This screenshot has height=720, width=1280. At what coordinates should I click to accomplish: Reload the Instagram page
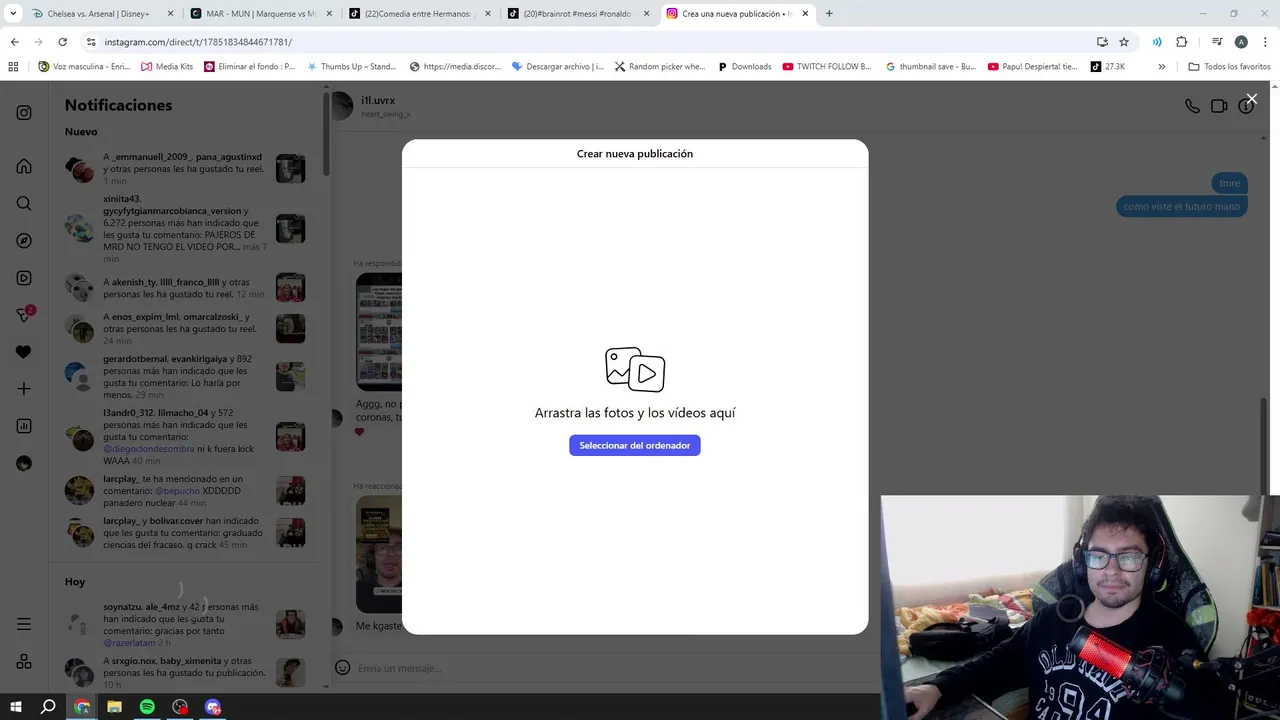coord(62,42)
